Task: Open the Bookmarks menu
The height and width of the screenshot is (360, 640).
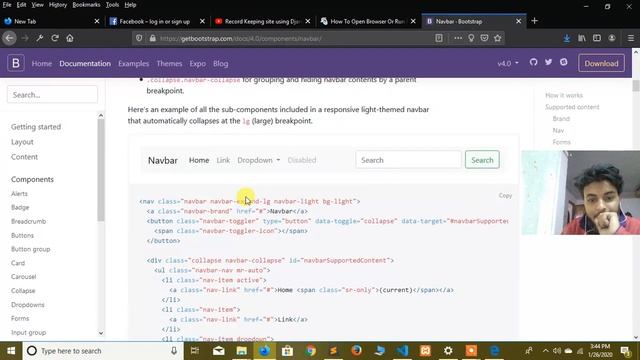Action: click(86, 5)
